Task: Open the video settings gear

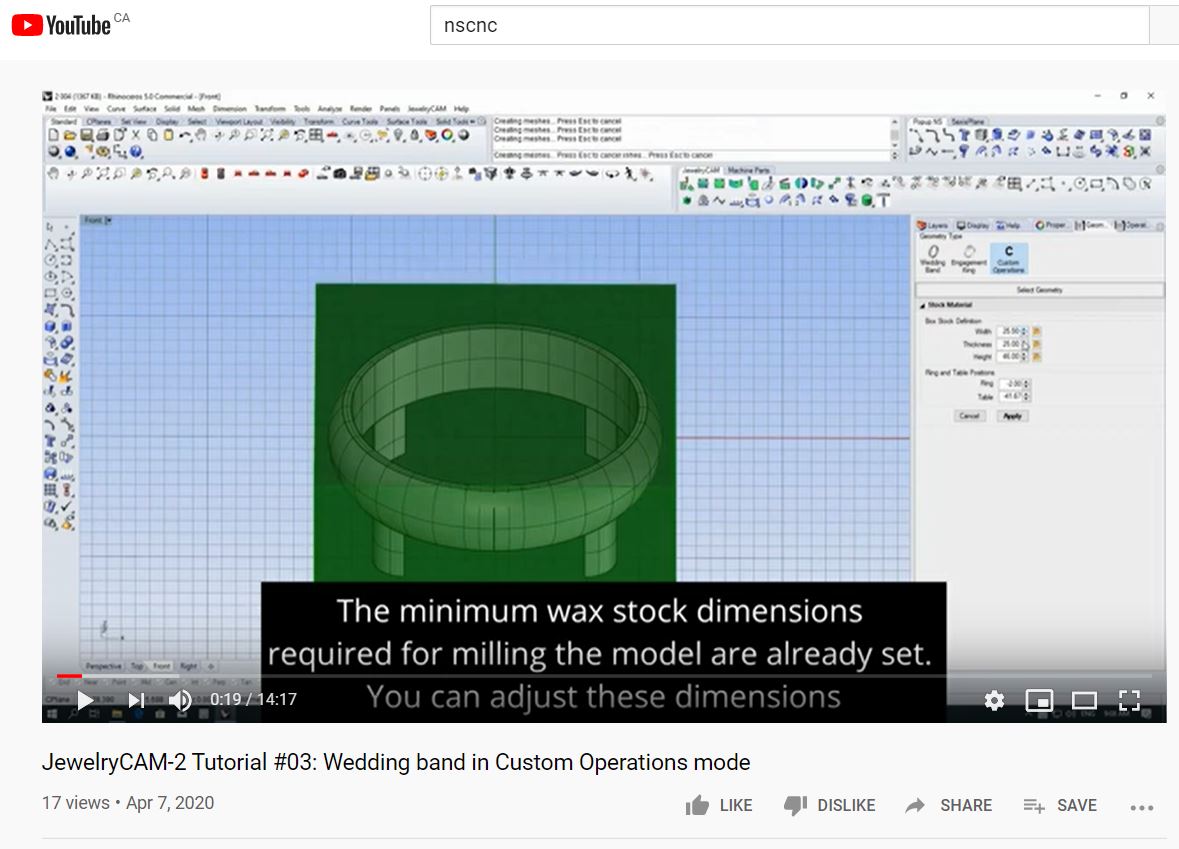Action: pyautogui.click(x=994, y=700)
